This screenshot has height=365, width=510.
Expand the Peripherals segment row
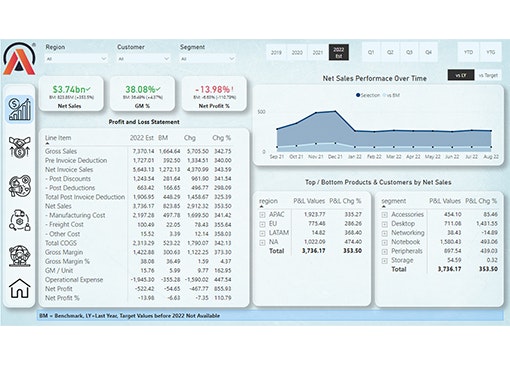384,252
